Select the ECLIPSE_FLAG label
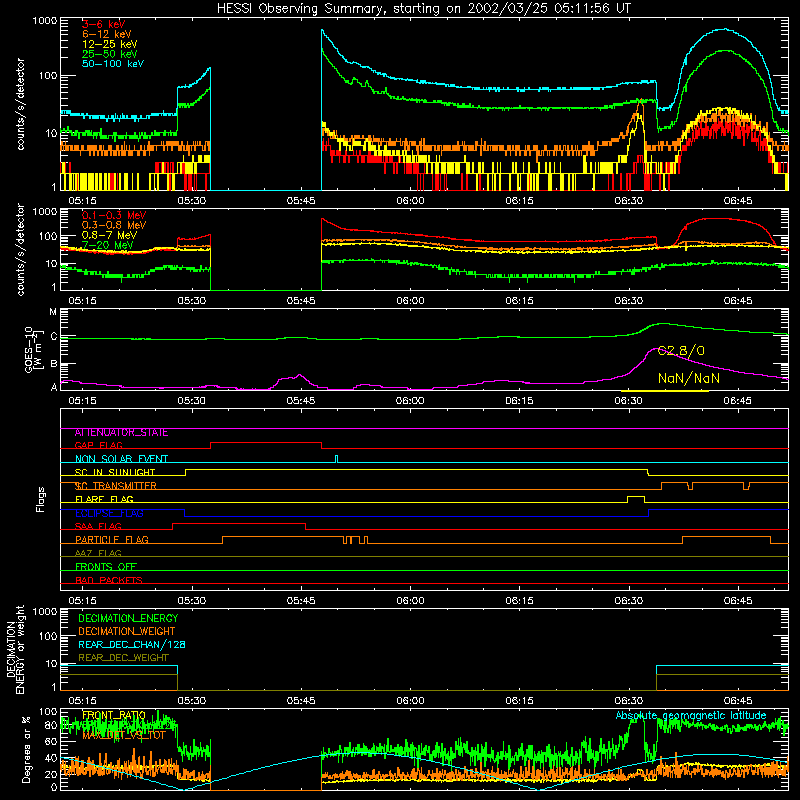This screenshot has height=800, width=800. tap(109, 513)
